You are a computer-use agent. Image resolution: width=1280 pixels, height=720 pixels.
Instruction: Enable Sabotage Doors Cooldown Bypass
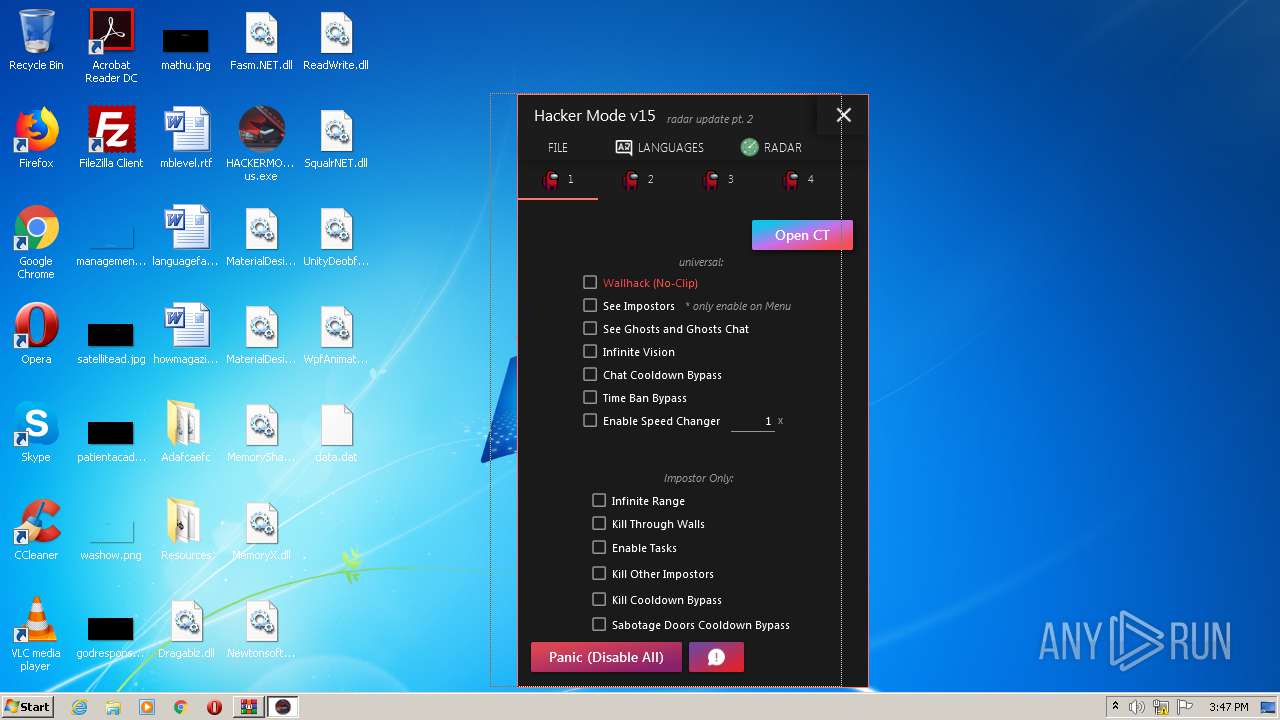(x=599, y=625)
